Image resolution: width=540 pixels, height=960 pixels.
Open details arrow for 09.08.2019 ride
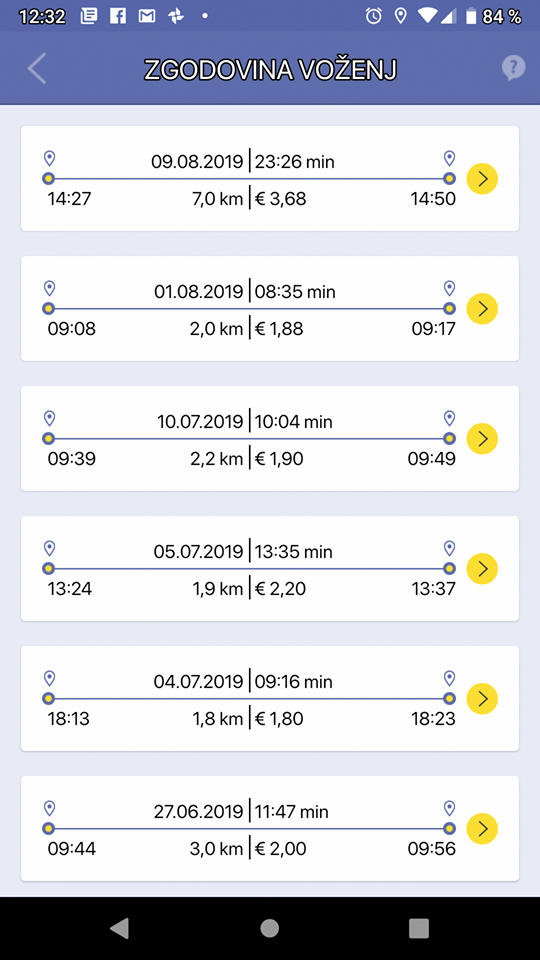[x=482, y=179]
